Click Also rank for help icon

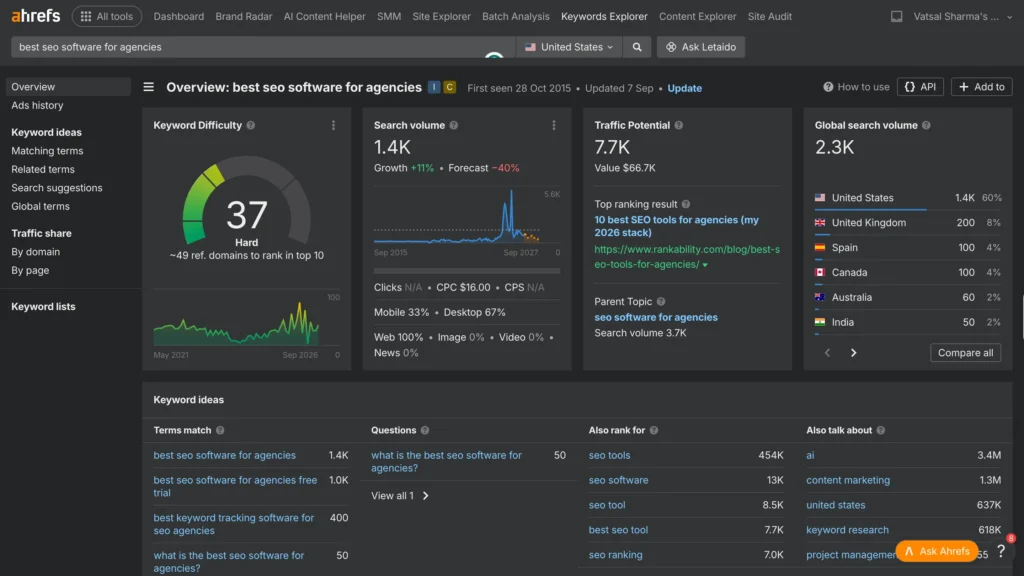coord(654,430)
